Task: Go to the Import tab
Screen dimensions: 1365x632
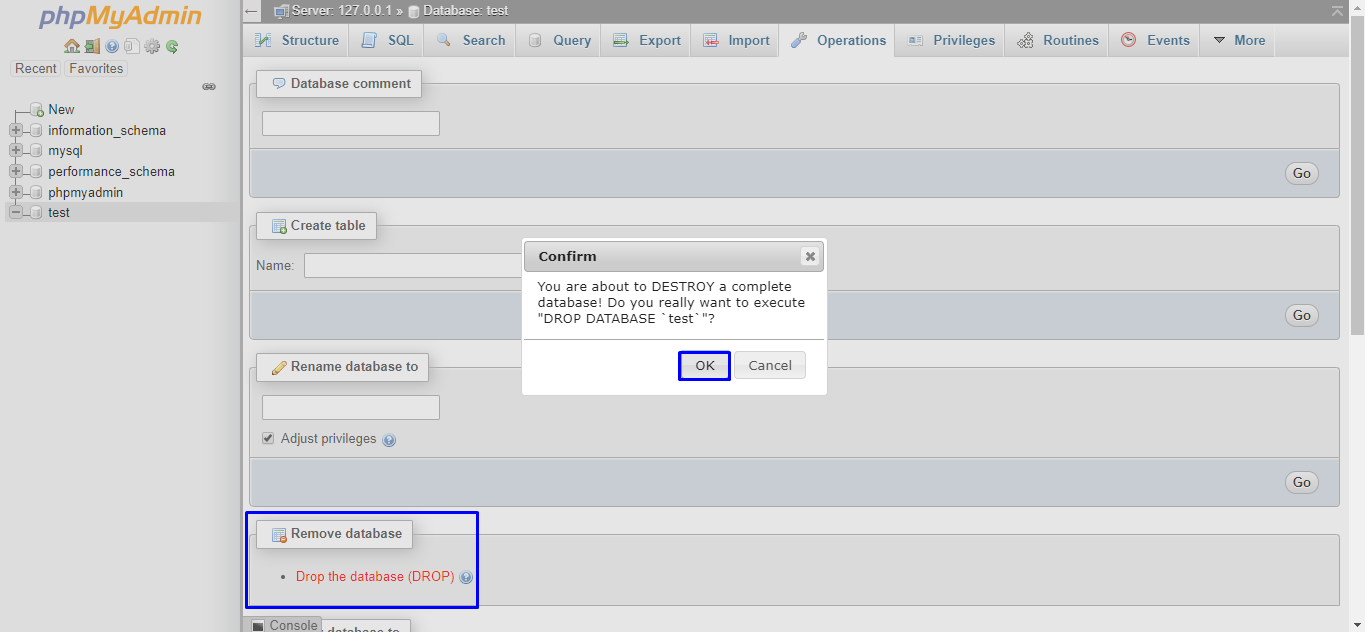Action: point(735,40)
